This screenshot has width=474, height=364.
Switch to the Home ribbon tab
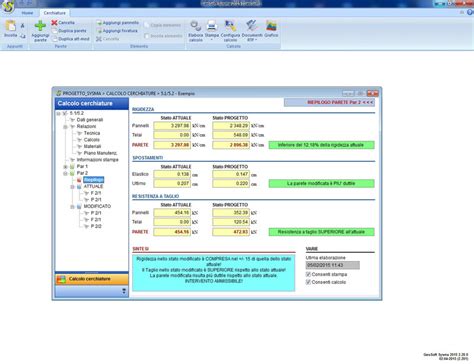click(27, 13)
